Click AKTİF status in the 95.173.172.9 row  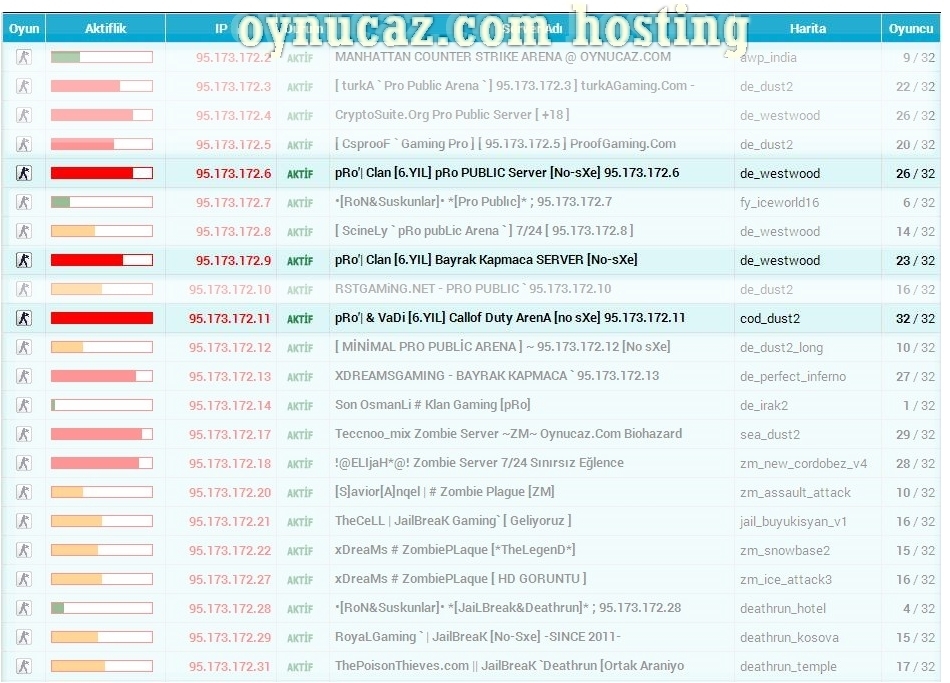tap(300, 261)
